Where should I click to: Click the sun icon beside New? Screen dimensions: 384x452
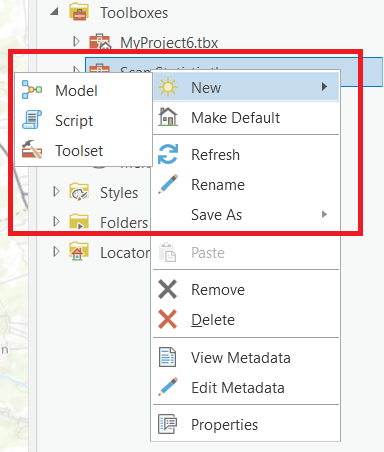pyautogui.click(x=168, y=87)
